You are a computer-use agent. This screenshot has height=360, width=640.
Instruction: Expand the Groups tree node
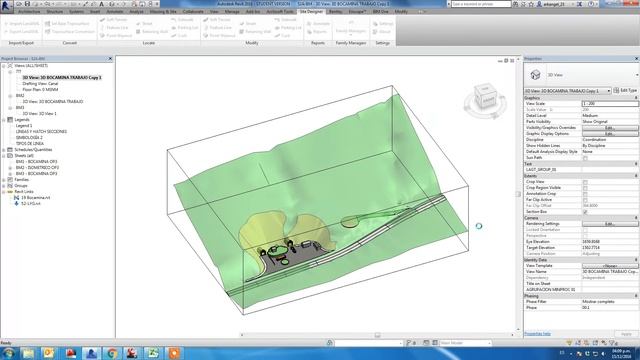click(4, 186)
